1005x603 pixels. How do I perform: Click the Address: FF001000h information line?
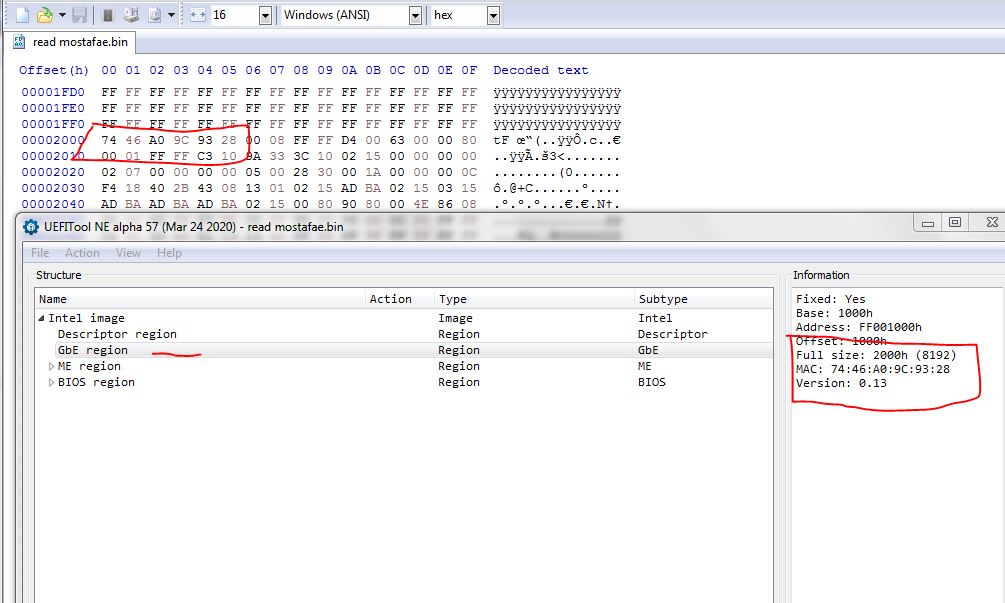click(x=858, y=327)
